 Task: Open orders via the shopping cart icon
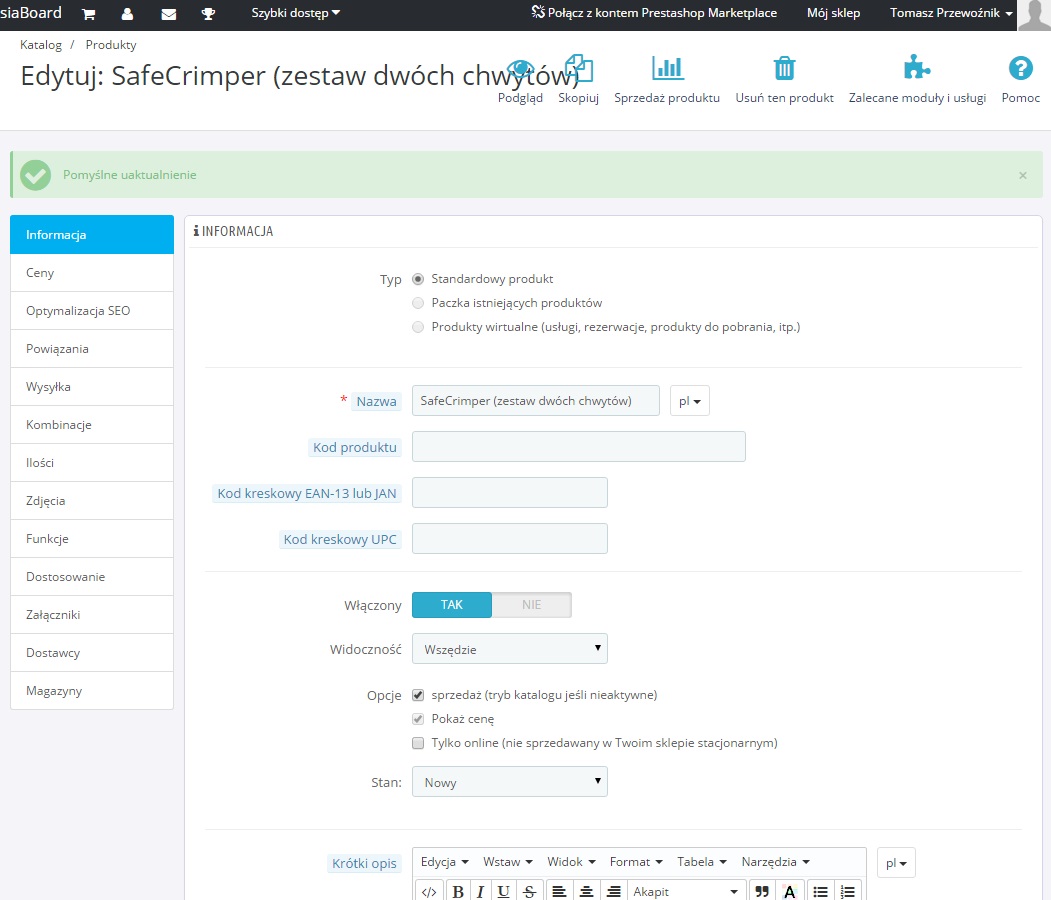[88, 14]
